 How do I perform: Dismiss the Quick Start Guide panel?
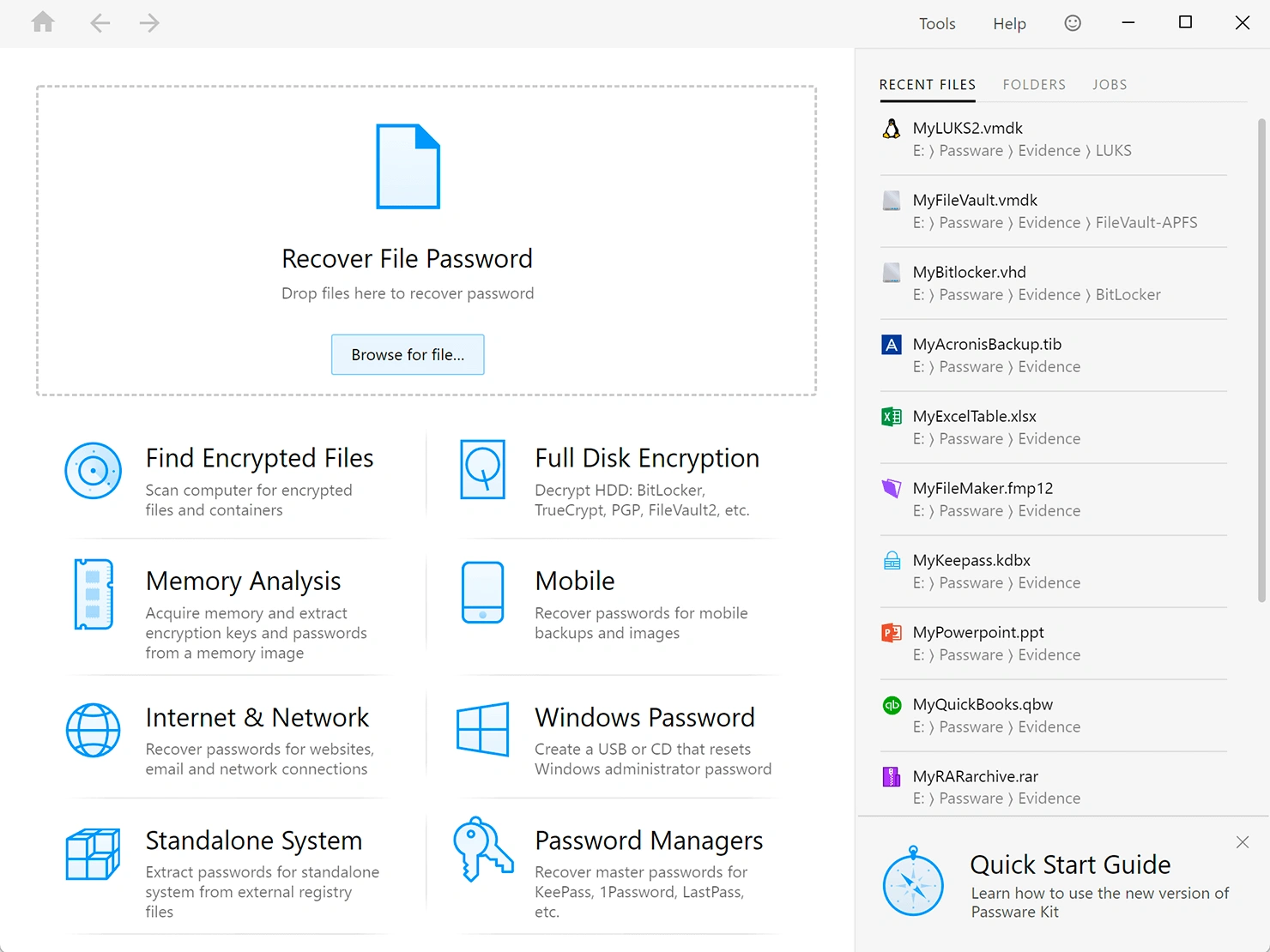tap(1242, 842)
